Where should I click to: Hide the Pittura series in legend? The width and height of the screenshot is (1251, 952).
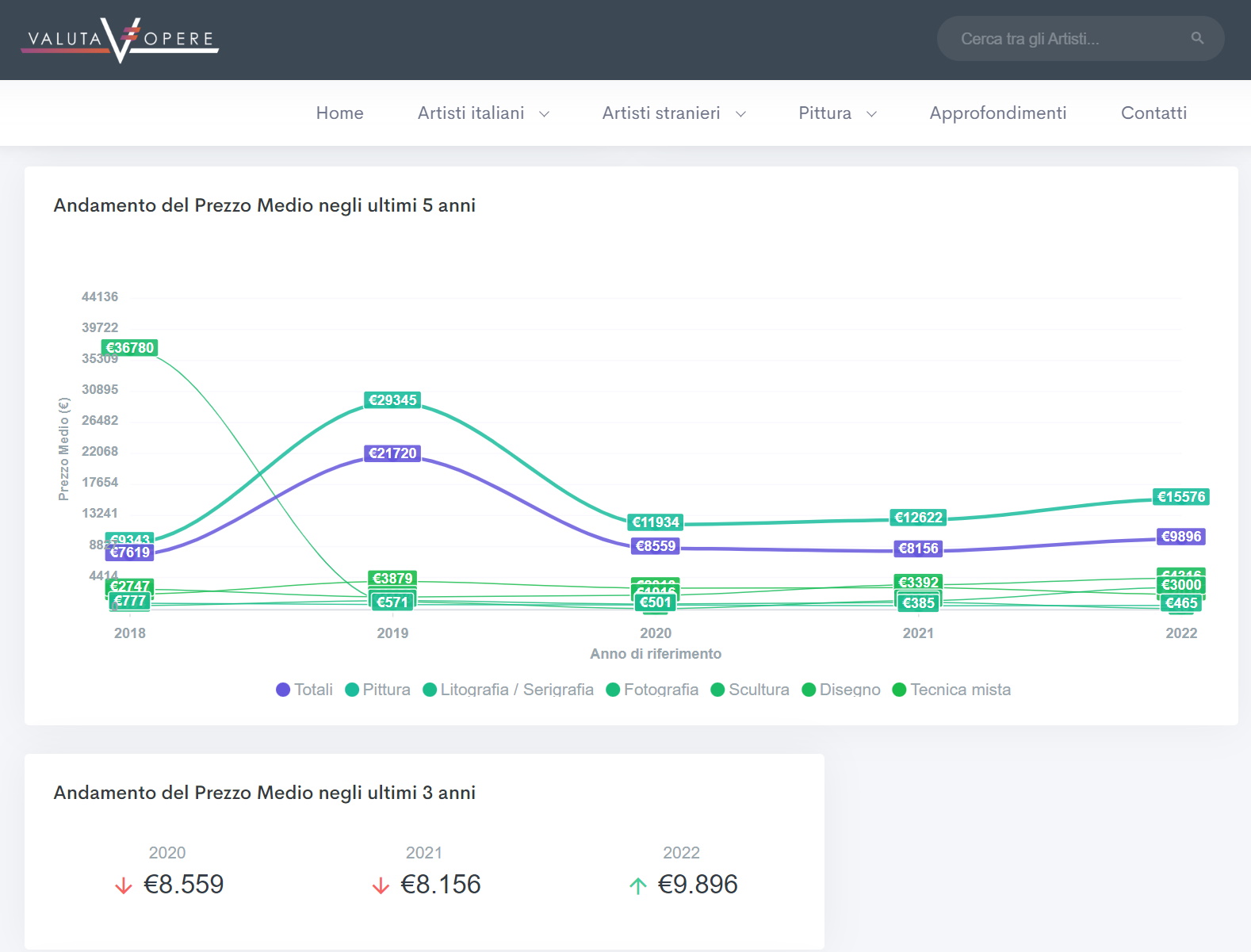(x=378, y=690)
